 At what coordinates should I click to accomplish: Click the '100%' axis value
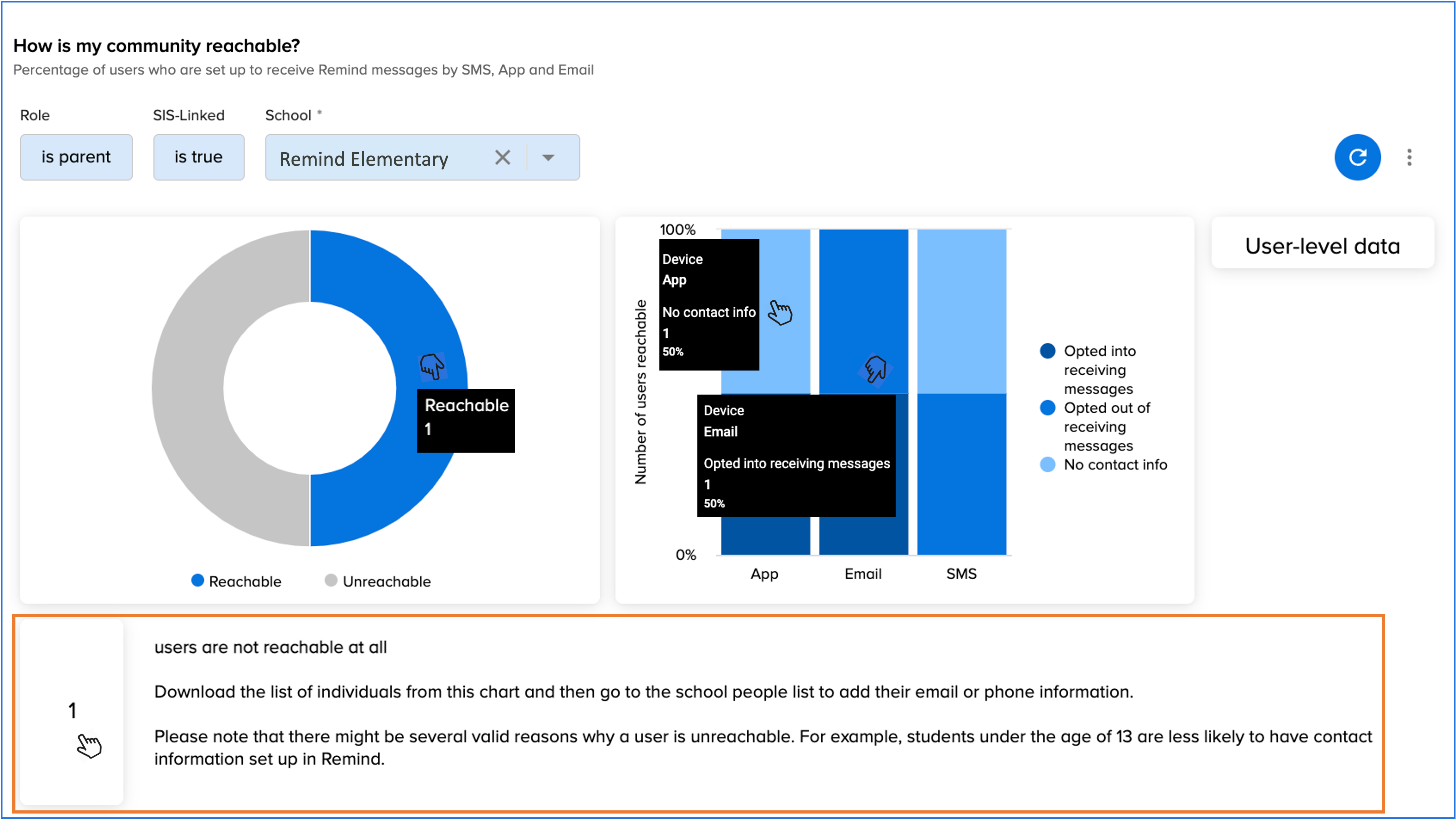677,229
